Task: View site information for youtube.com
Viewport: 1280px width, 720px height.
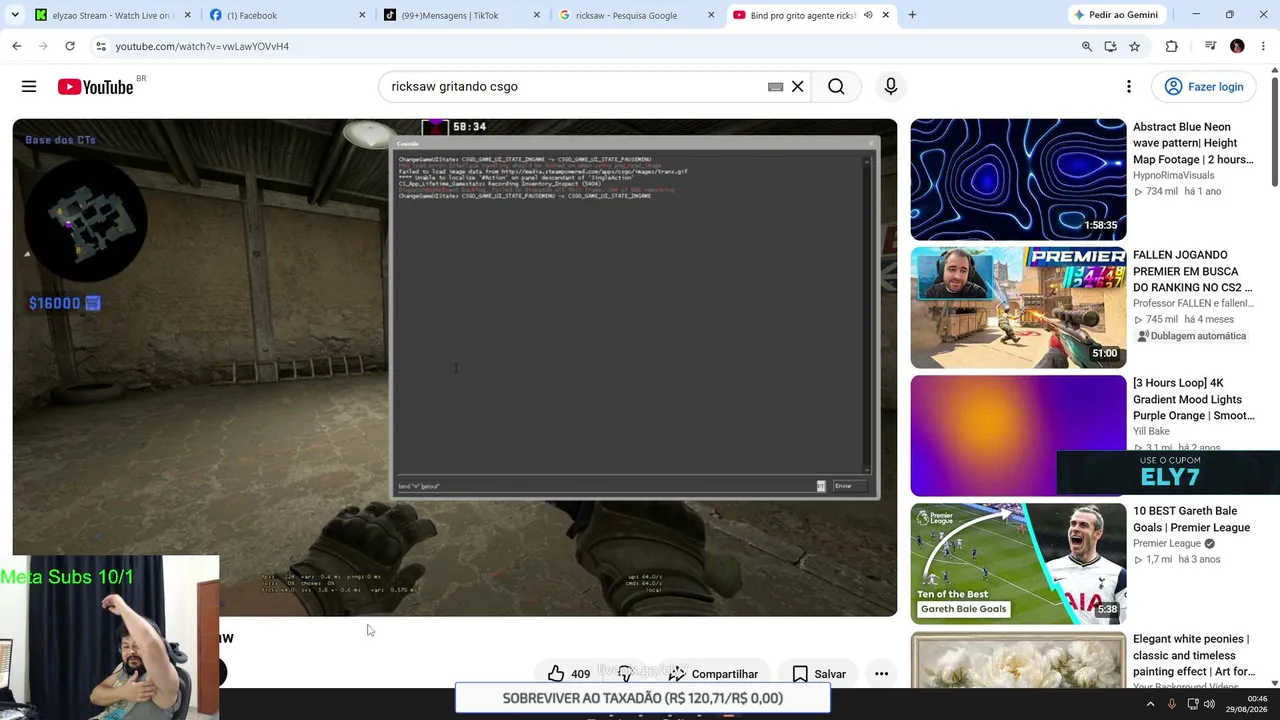Action: pyautogui.click(x=100, y=46)
